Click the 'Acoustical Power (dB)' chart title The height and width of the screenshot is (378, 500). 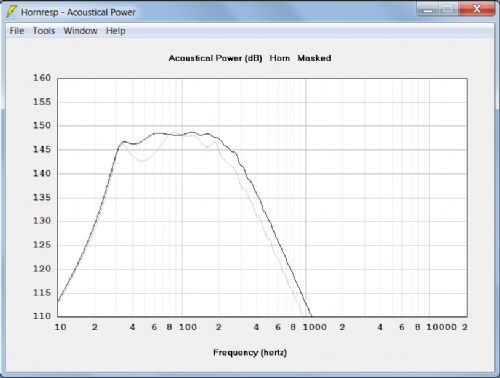[215, 58]
